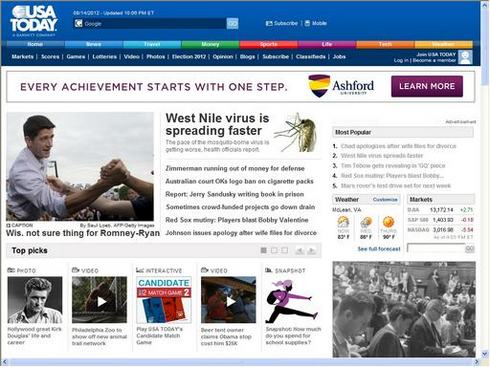This screenshot has width=490, height=367.
Task: Open Jerry Sandusky writing book story
Action: [x=235, y=194]
